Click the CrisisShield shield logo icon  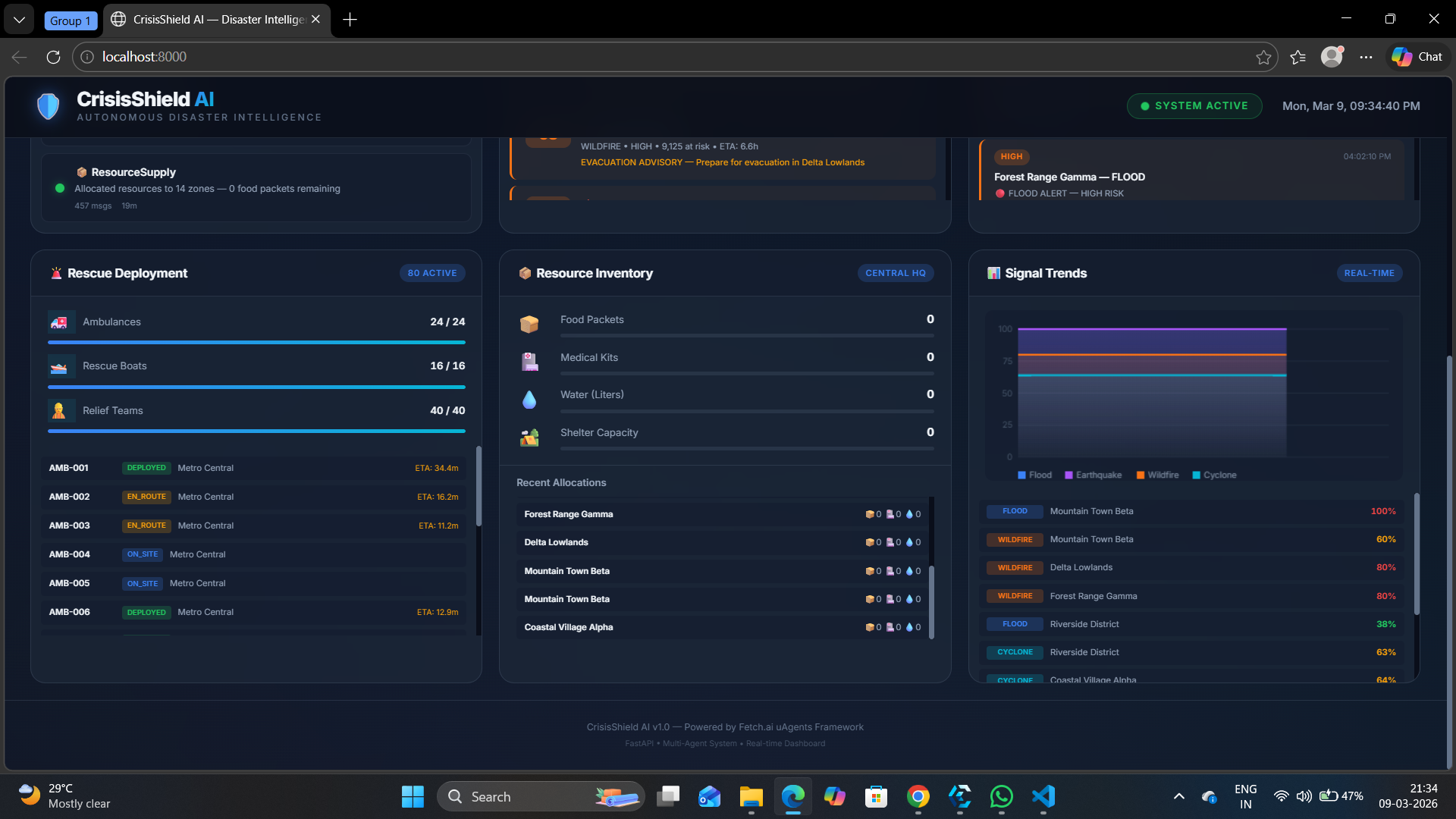pyautogui.click(x=48, y=106)
